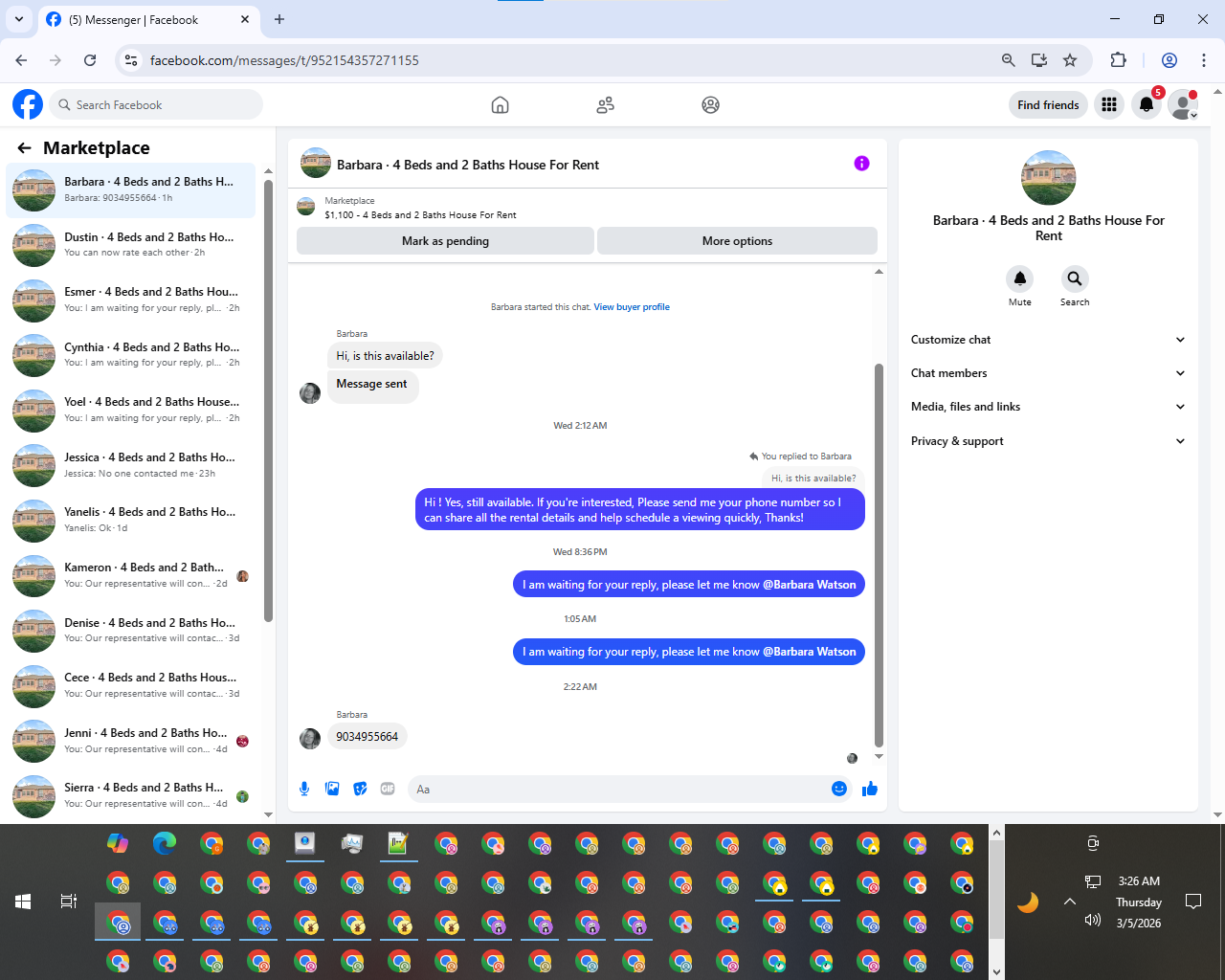
Task: Open the Jenni conversation in the list
Action: (131, 741)
